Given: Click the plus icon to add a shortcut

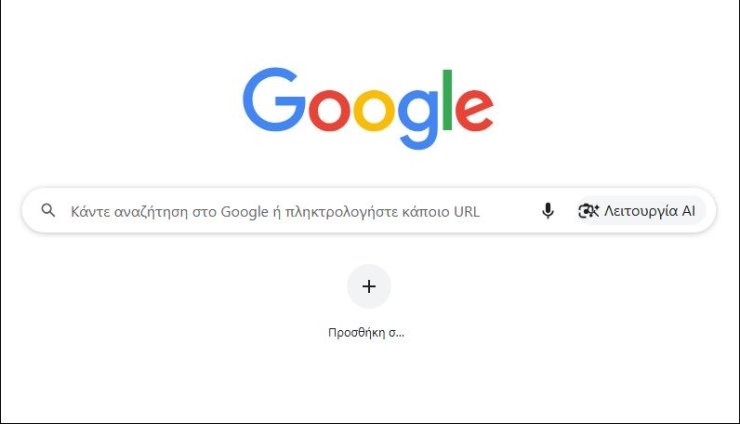Looking at the screenshot, I should tap(369, 287).
